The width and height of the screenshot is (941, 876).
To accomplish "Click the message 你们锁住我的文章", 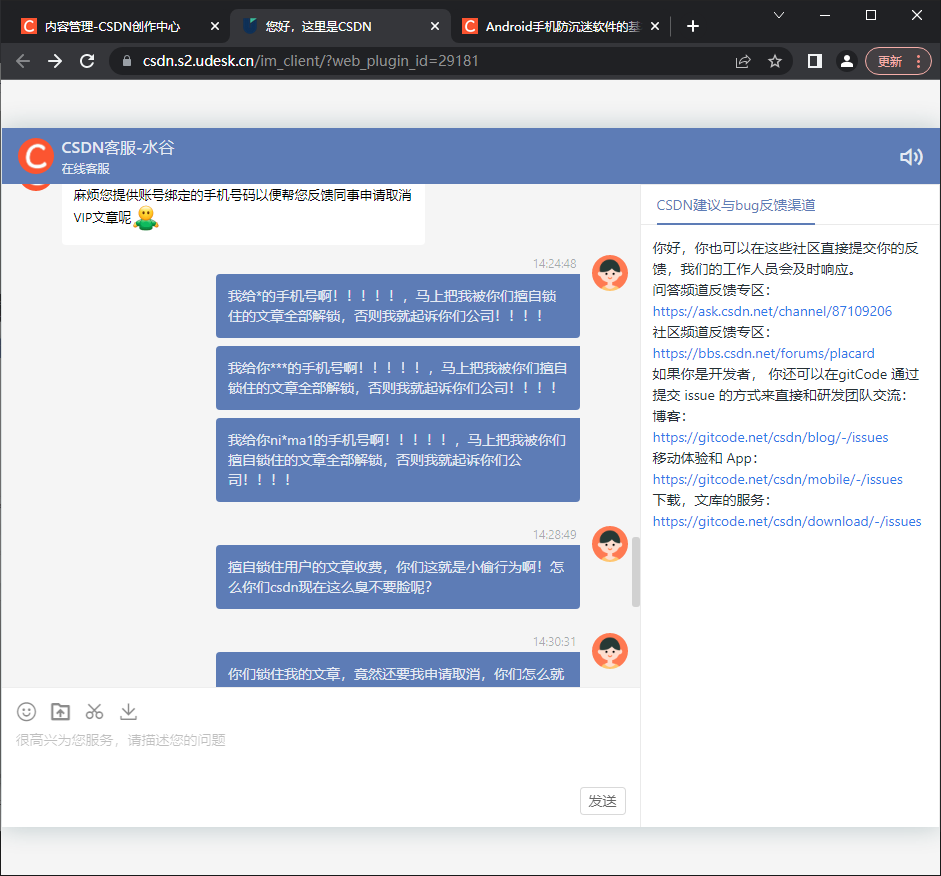I will pos(398,670).
